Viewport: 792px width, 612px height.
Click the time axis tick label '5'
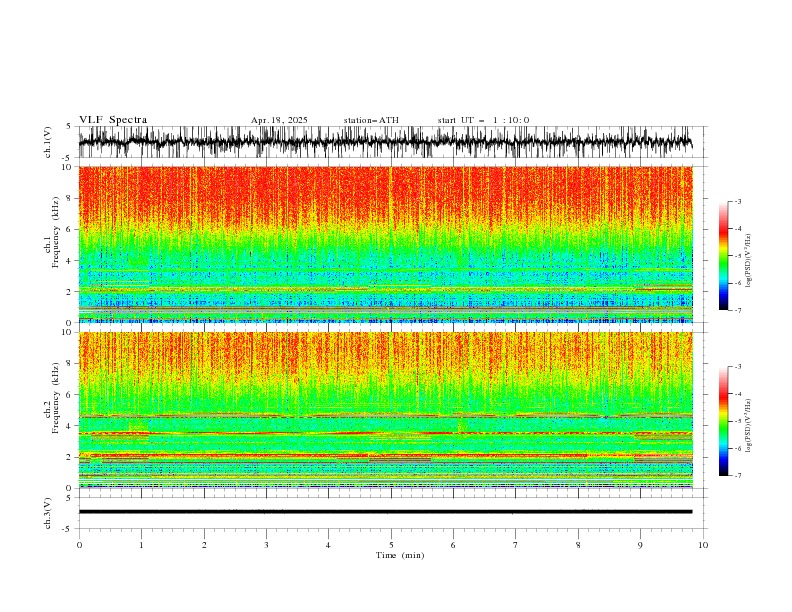coord(391,545)
